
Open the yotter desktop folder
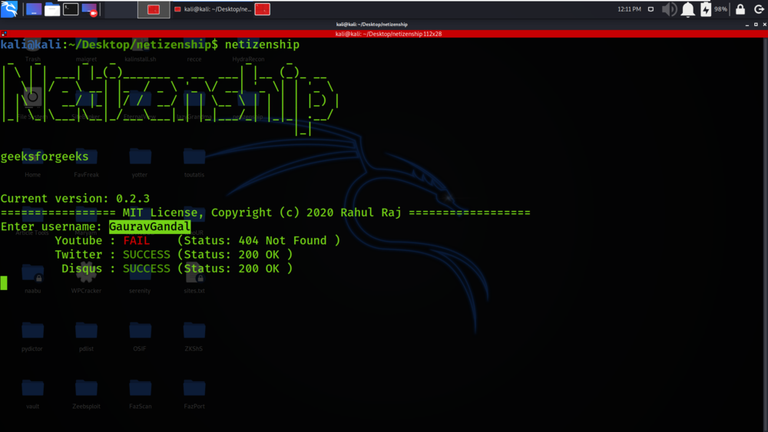click(140, 162)
